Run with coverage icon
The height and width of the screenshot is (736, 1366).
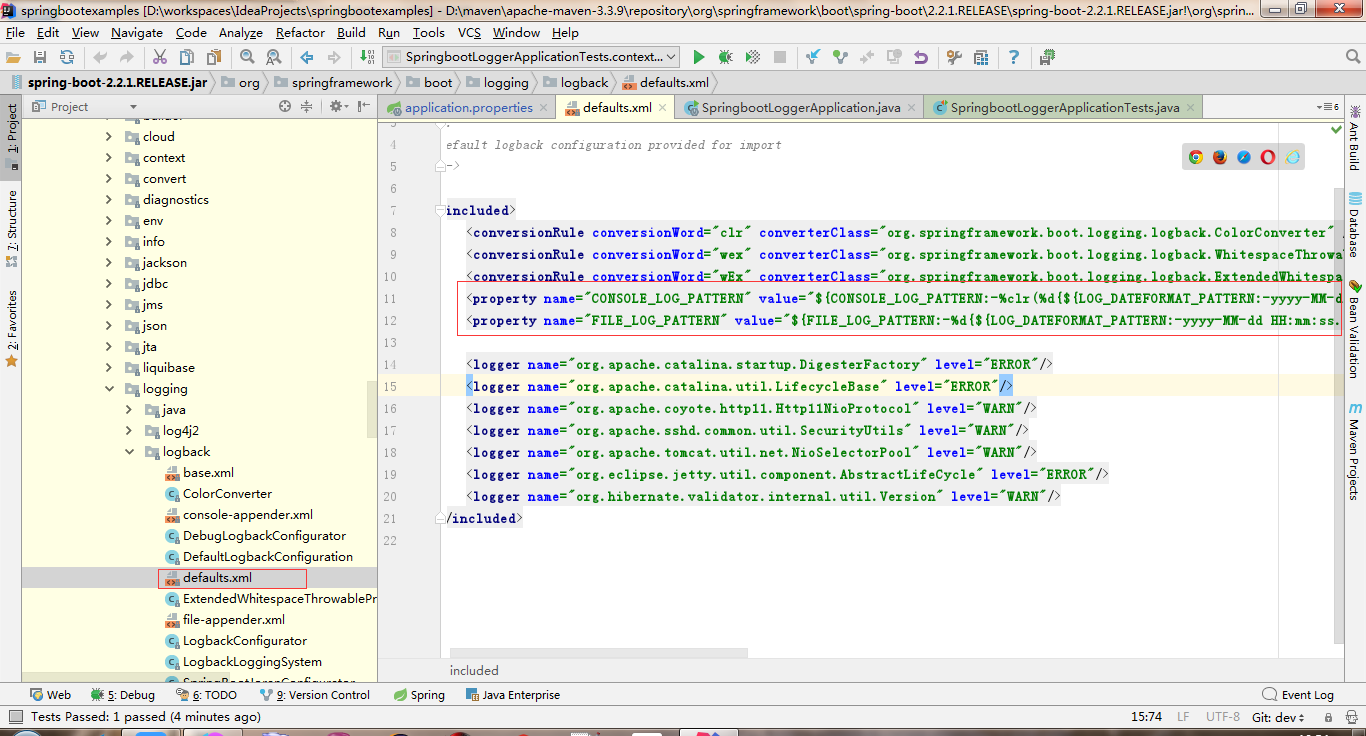pos(752,57)
